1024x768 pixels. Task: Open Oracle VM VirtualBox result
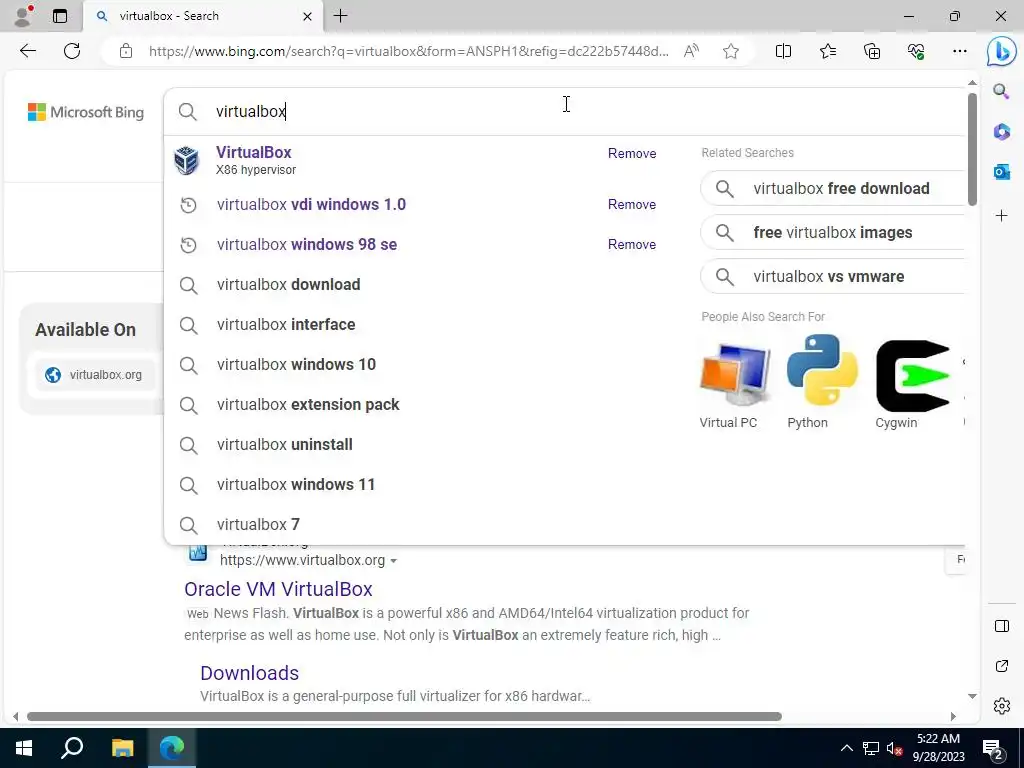click(278, 589)
